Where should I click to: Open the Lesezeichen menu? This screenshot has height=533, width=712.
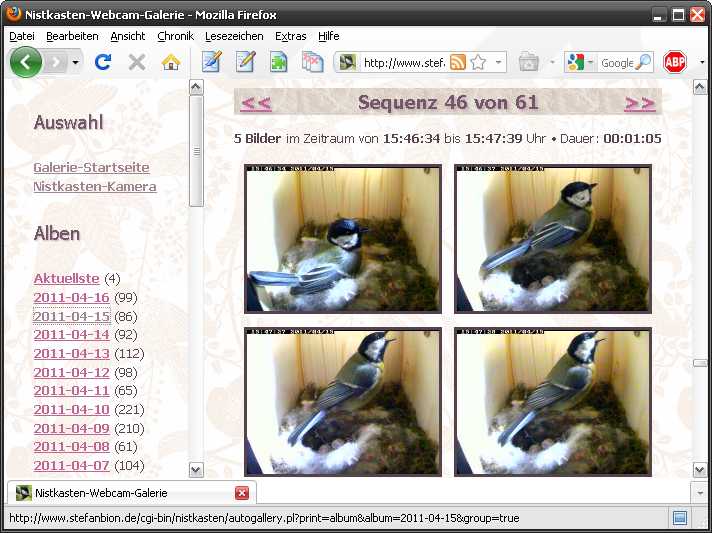click(x=234, y=36)
